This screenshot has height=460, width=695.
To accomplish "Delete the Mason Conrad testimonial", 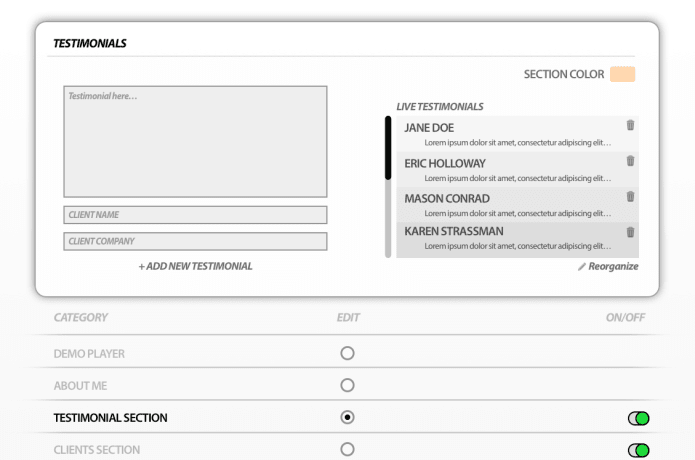I will pos(630,197).
